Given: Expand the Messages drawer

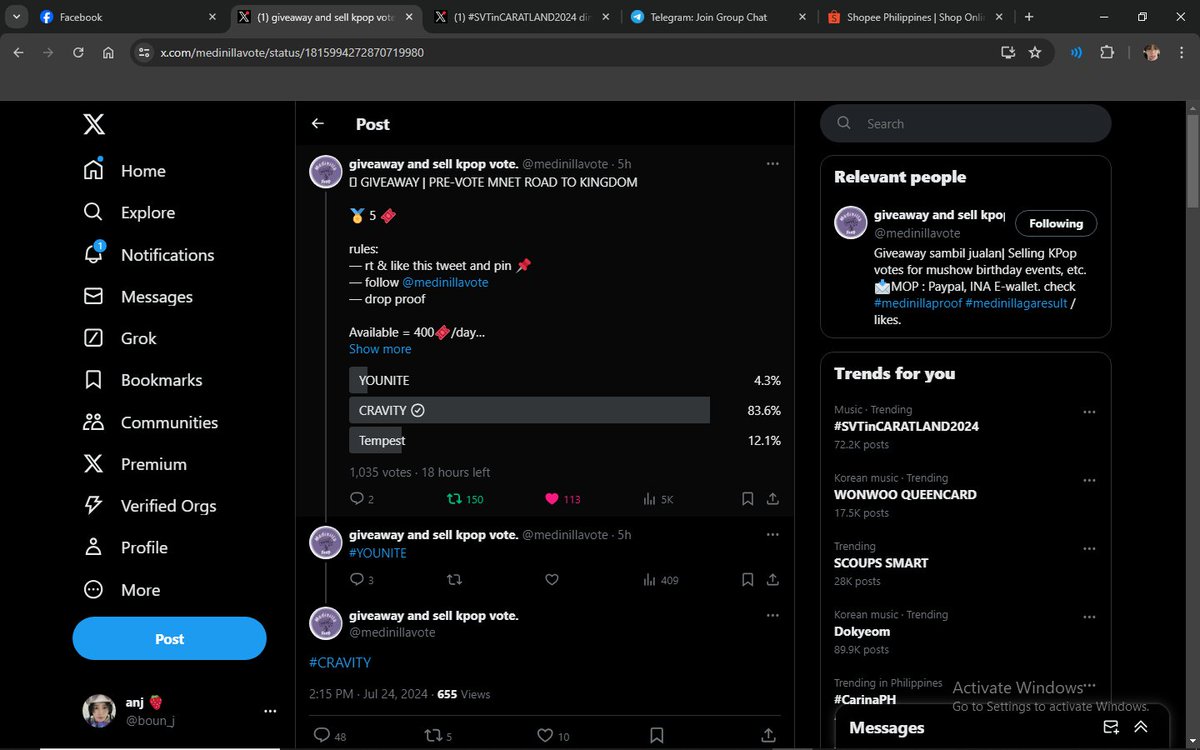Looking at the screenshot, I should tap(1140, 727).
